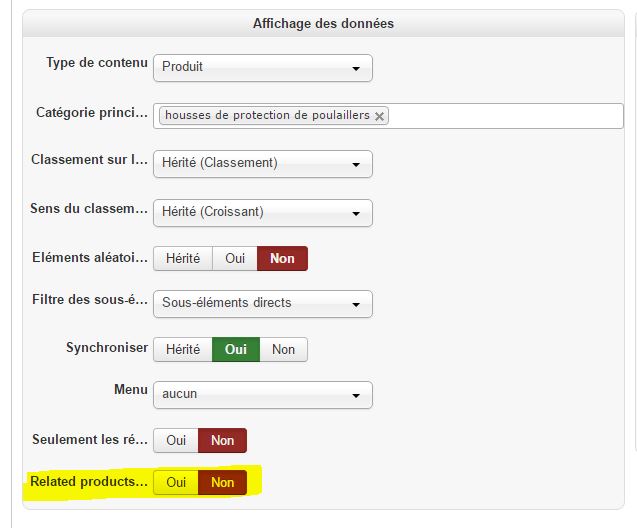Expand the Filtre des sous-éléments dropdown
This screenshot has height=528, width=637.
[262, 303]
